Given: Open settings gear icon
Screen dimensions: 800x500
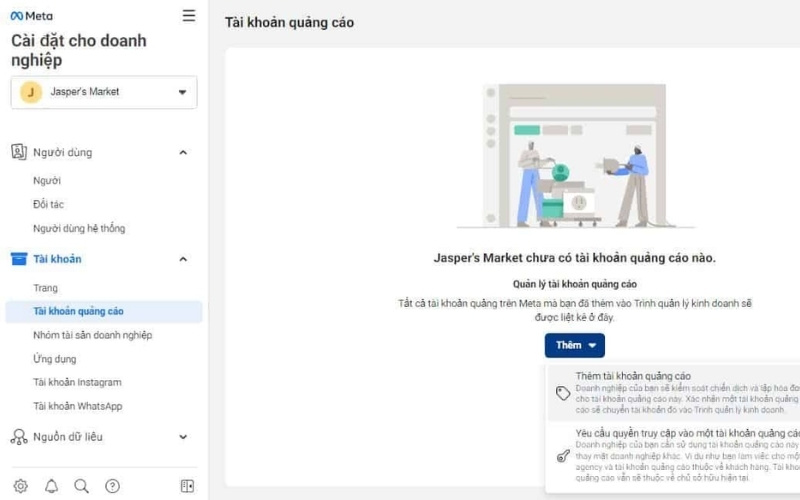Looking at the screenshot, I should [21, 486].
